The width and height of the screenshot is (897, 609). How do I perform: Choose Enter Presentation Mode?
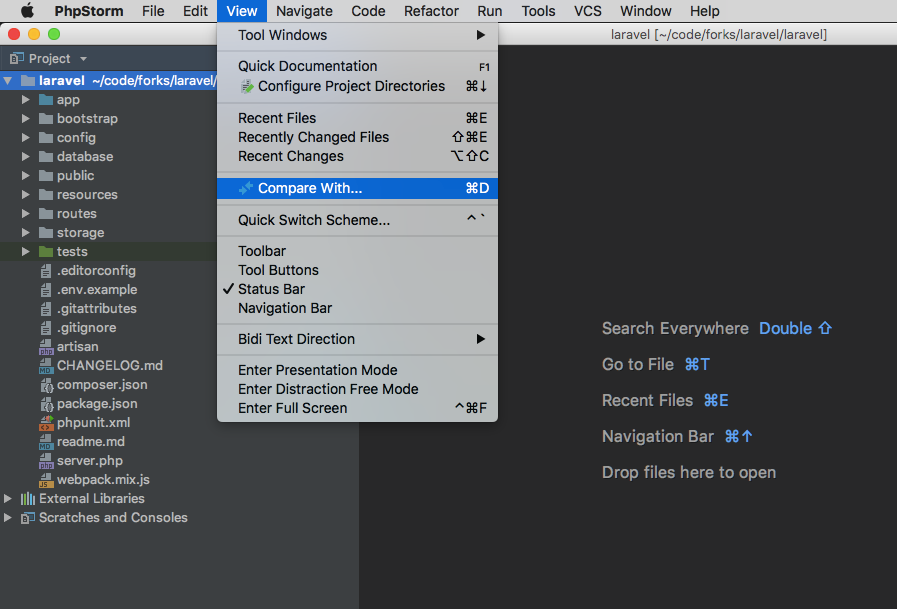[357, 370]
